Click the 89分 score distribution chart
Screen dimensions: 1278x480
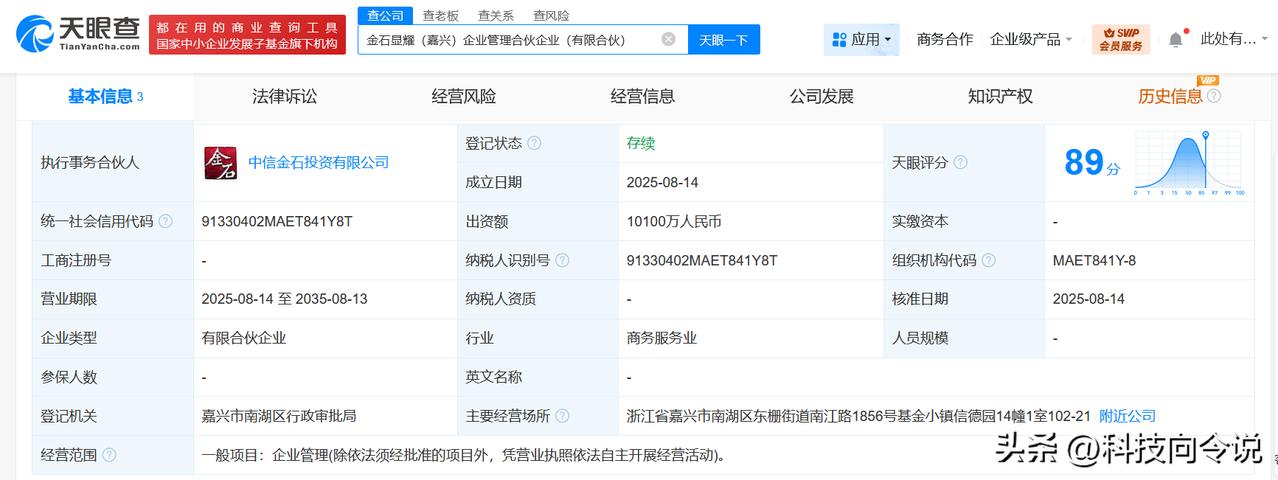[x=1188, y=163]
